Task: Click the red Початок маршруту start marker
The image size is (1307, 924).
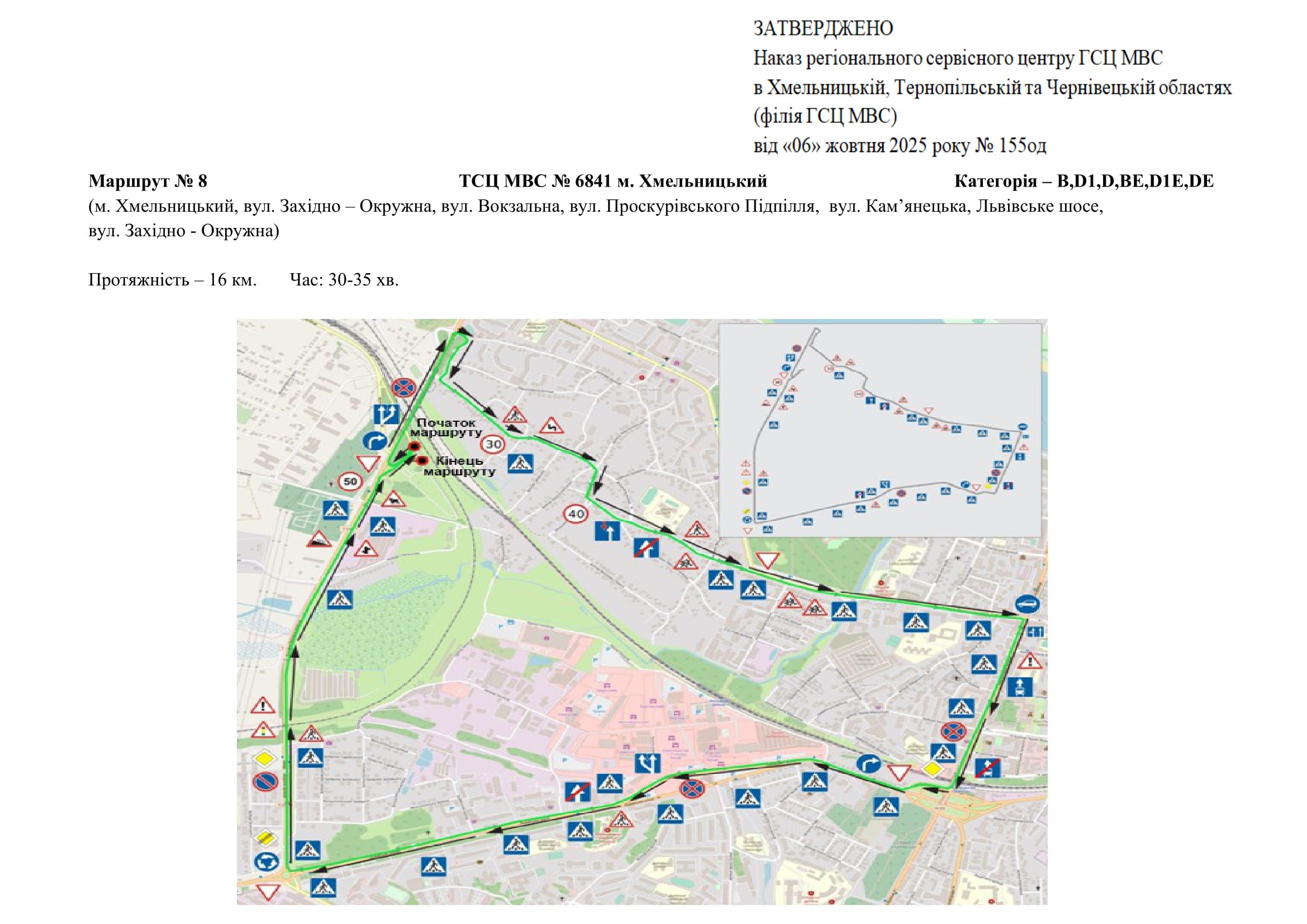Action: coord(415,446)
